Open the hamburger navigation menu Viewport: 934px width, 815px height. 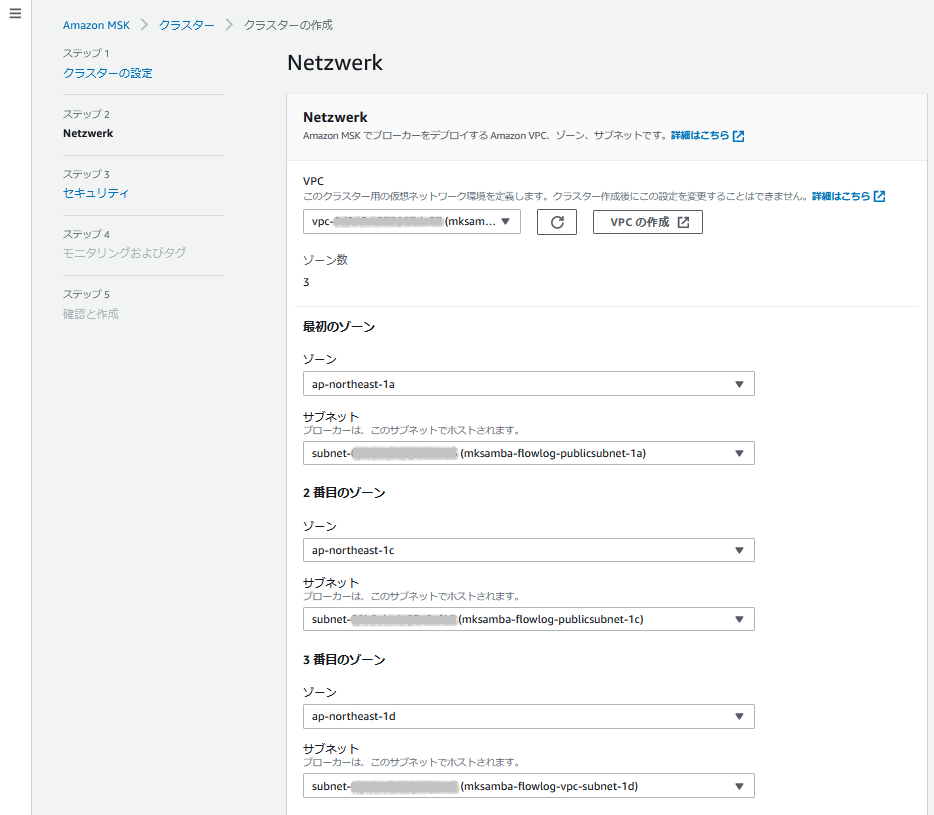pos(15,13)
